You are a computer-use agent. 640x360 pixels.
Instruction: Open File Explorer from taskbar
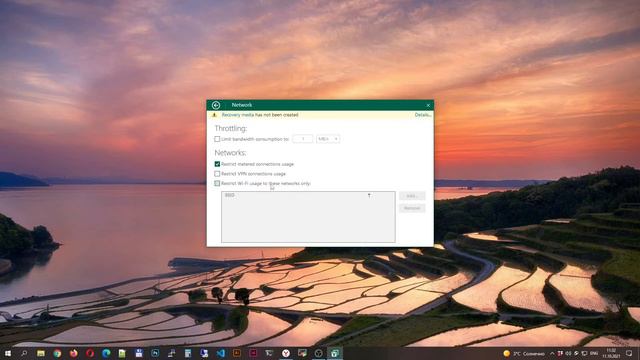tap(40, 353)
